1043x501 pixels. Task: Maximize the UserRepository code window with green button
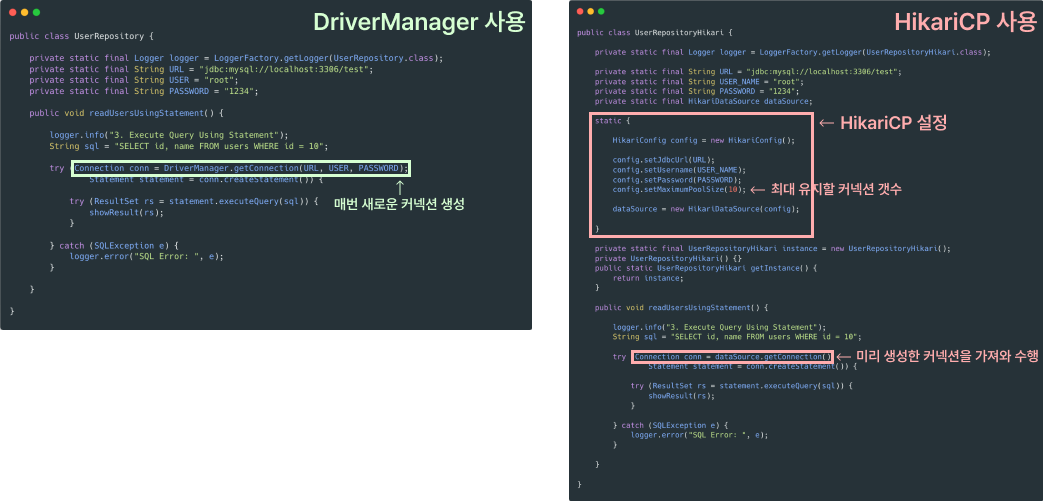[x=37, y=13]
